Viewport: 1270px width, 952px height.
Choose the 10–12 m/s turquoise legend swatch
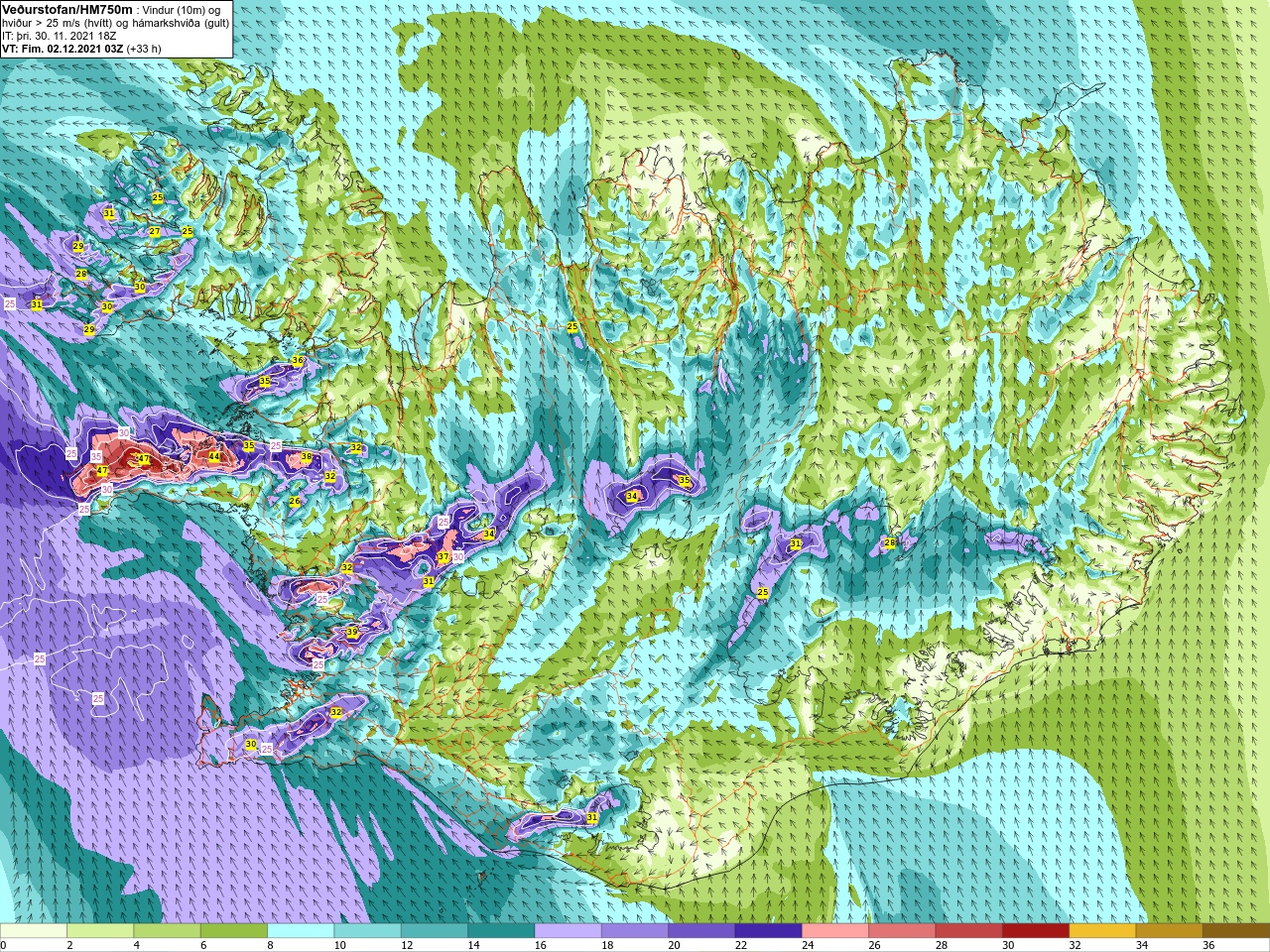coord(367,931)
